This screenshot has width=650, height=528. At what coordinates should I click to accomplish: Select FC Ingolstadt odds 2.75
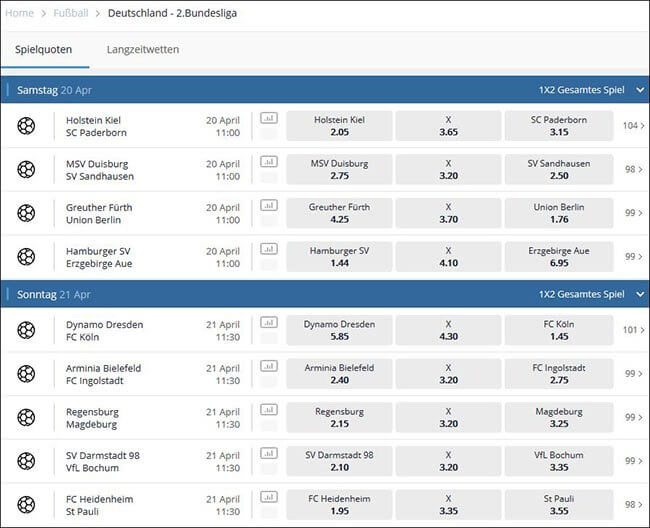click(x=559, y=374)
